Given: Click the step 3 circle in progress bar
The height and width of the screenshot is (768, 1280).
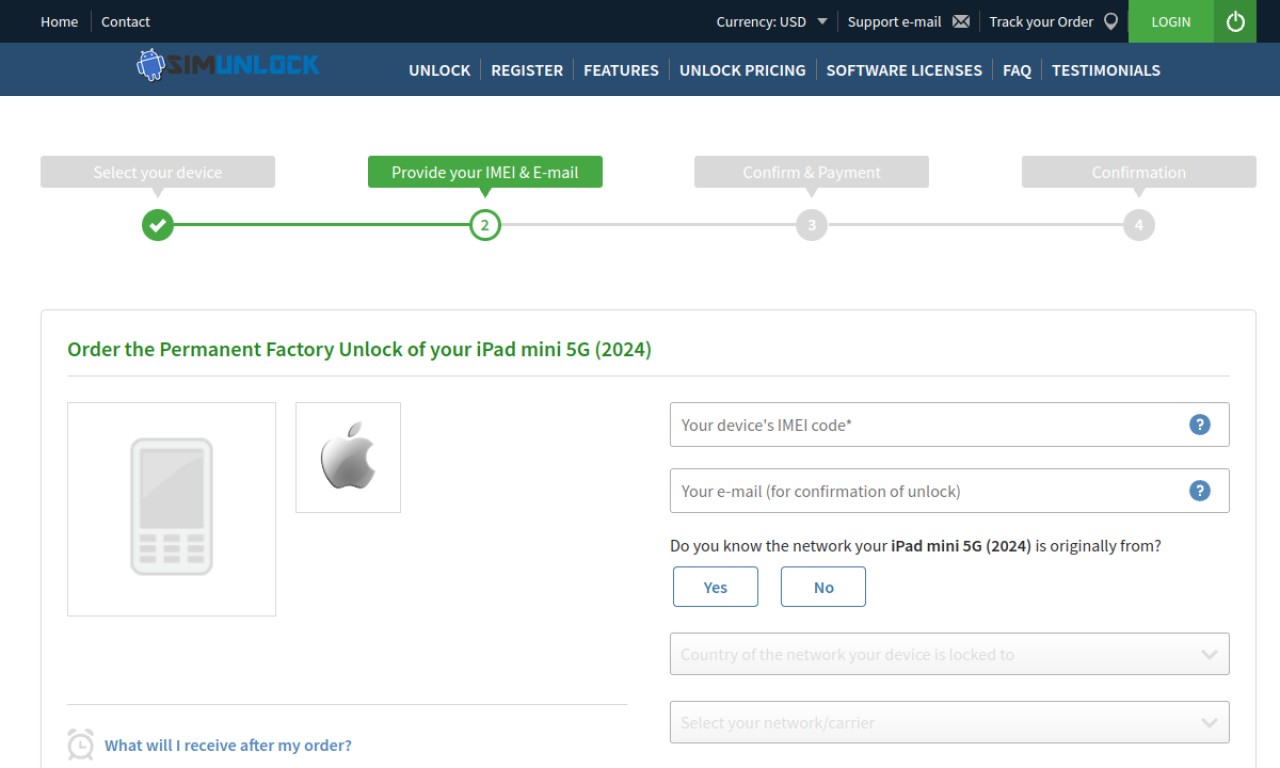Looking at the screenshot, I should click(811, 225).
